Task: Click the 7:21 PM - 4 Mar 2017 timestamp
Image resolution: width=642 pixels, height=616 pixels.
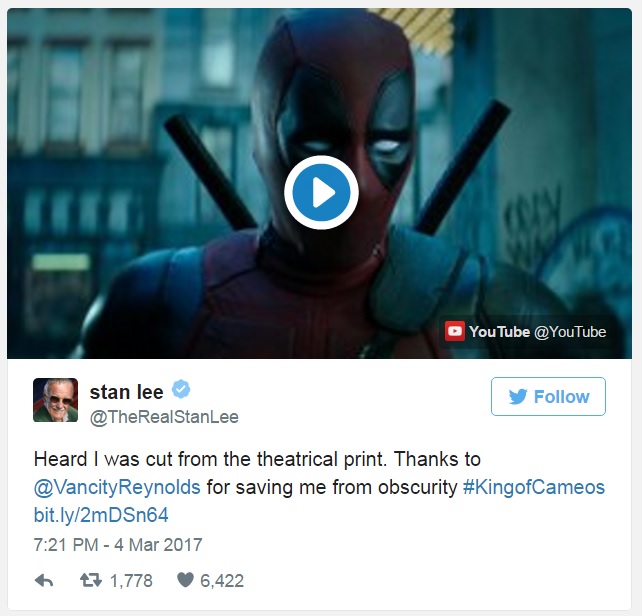Action: 118,545
